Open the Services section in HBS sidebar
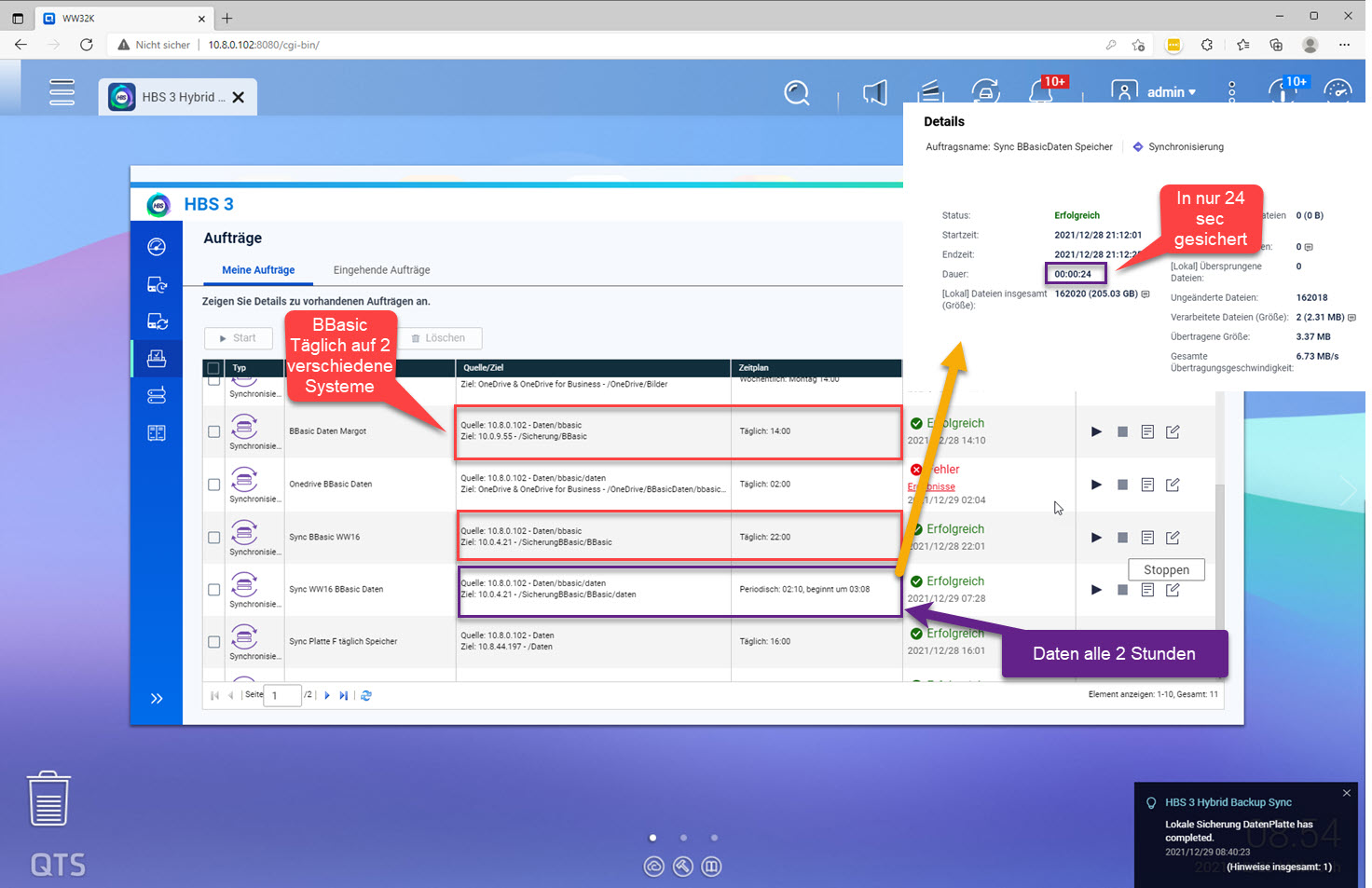The height and width of the screenshot is (888, 1372). pyautogui.click(x=157, y=432)
